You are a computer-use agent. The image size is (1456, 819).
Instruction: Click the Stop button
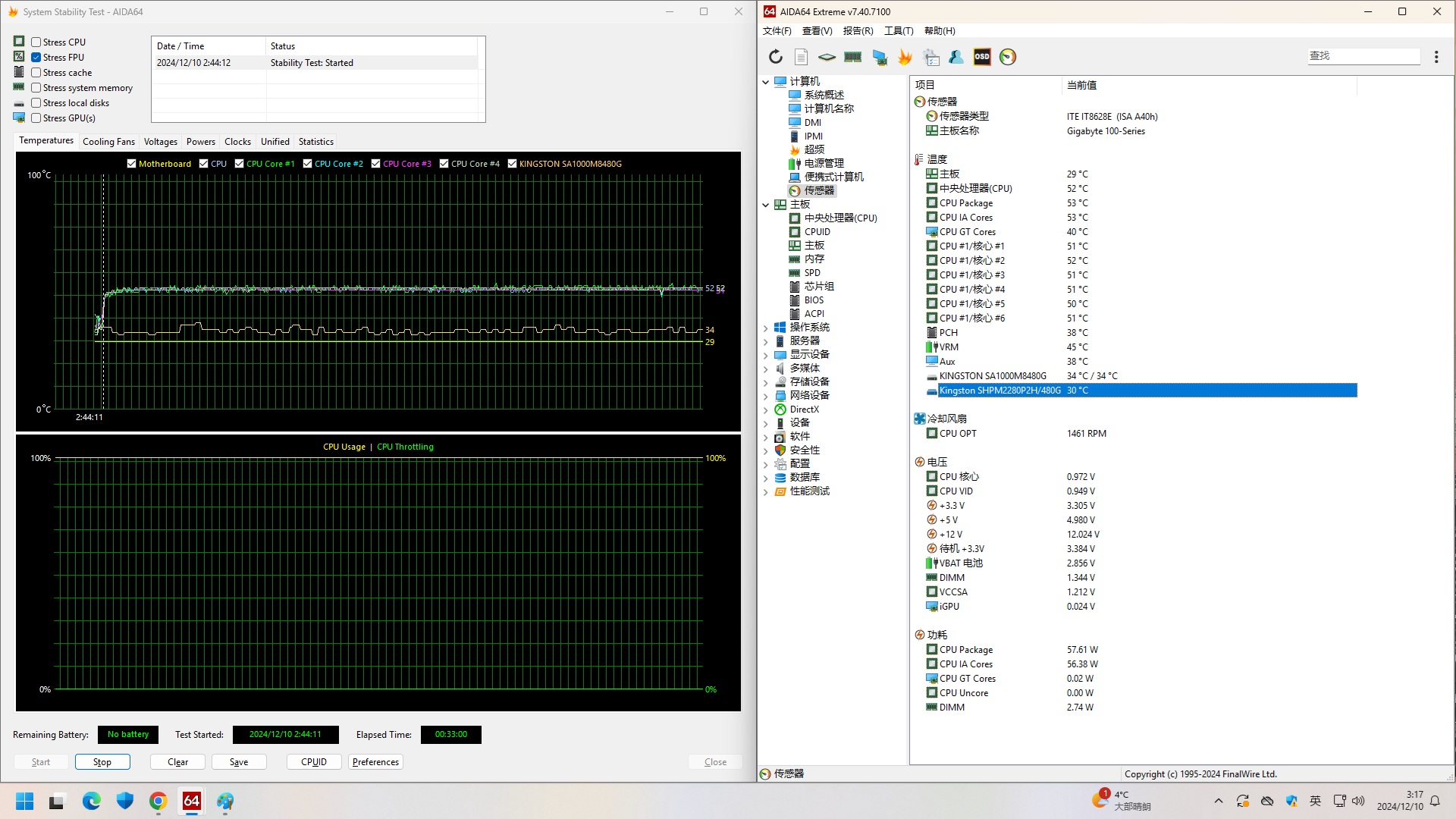(102, 762)
